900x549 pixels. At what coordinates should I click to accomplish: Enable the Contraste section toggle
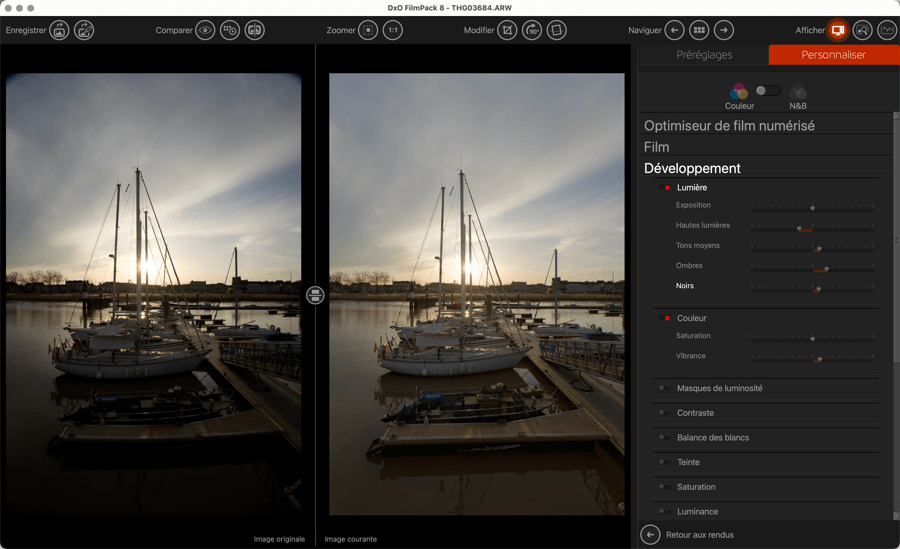coord(664,413)
